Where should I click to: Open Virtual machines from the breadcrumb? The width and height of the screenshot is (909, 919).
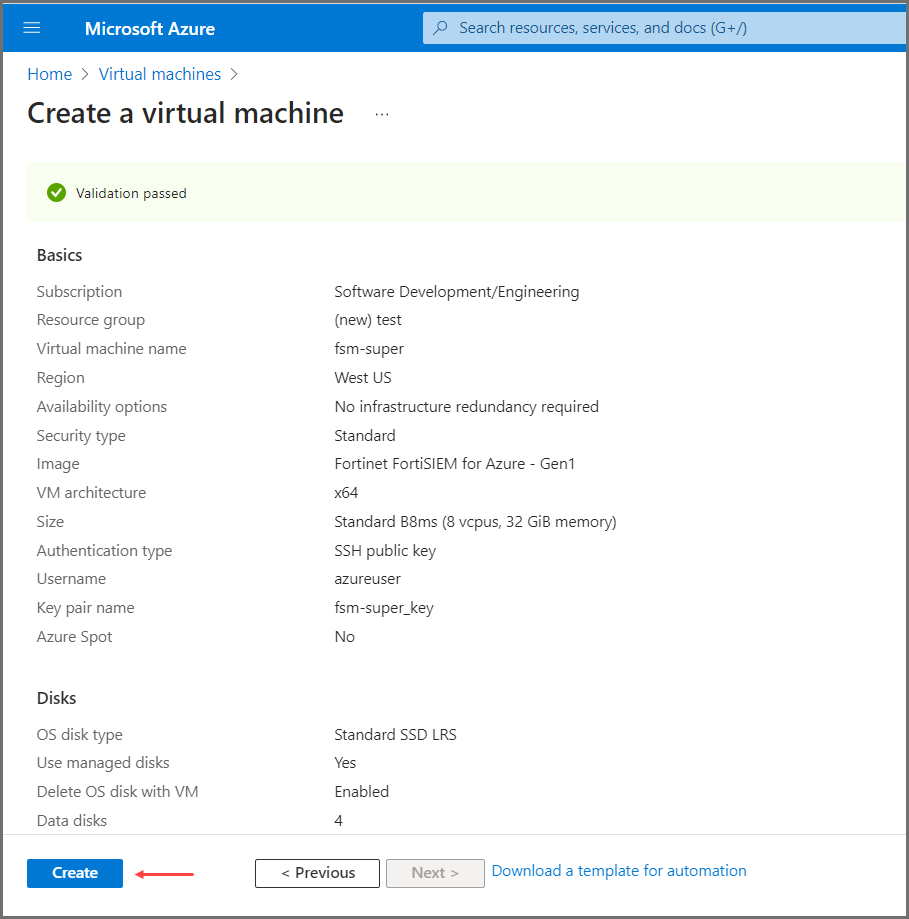click(x=159, y=74)
